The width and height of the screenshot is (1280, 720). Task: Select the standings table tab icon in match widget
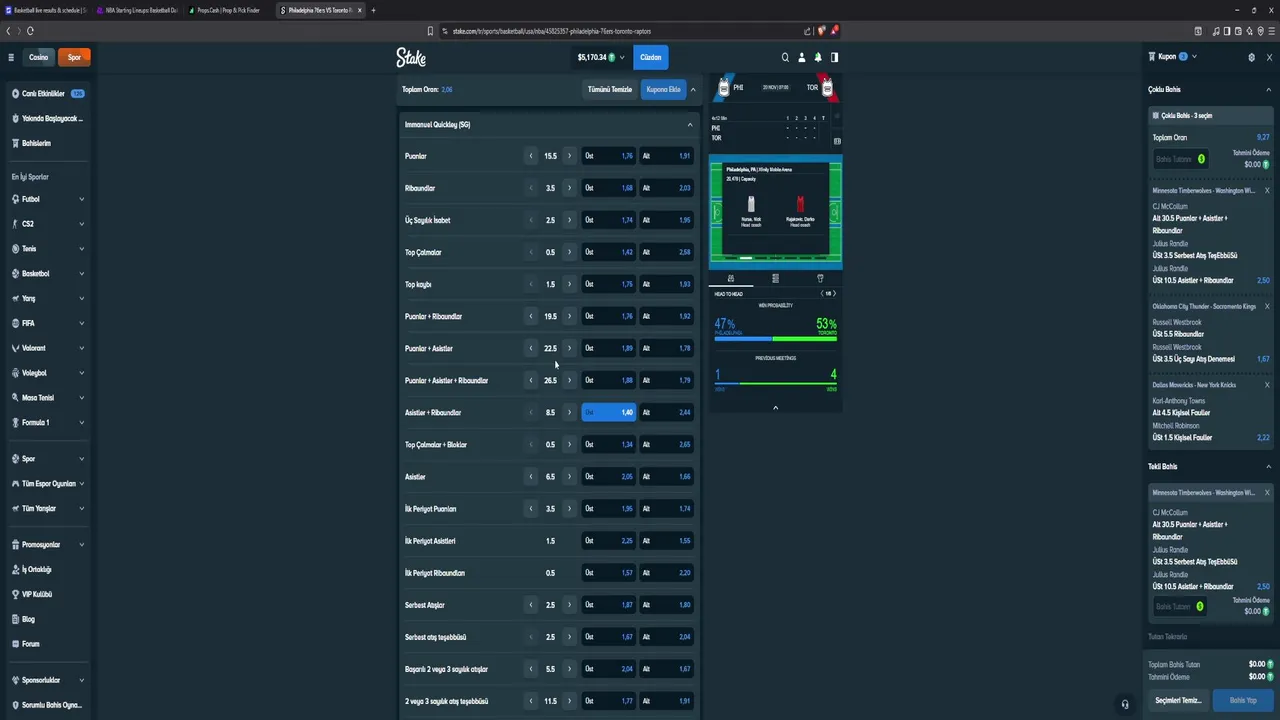tap(775, 278)
